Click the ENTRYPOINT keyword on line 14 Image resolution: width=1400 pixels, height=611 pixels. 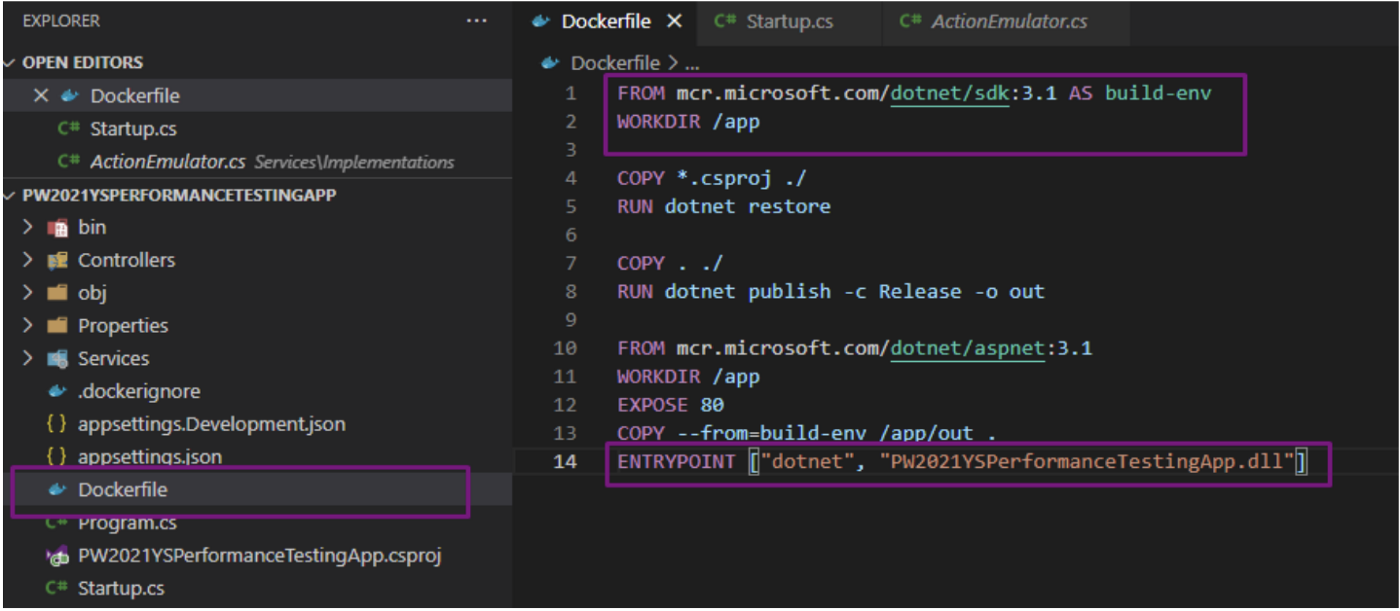point(678,462)
